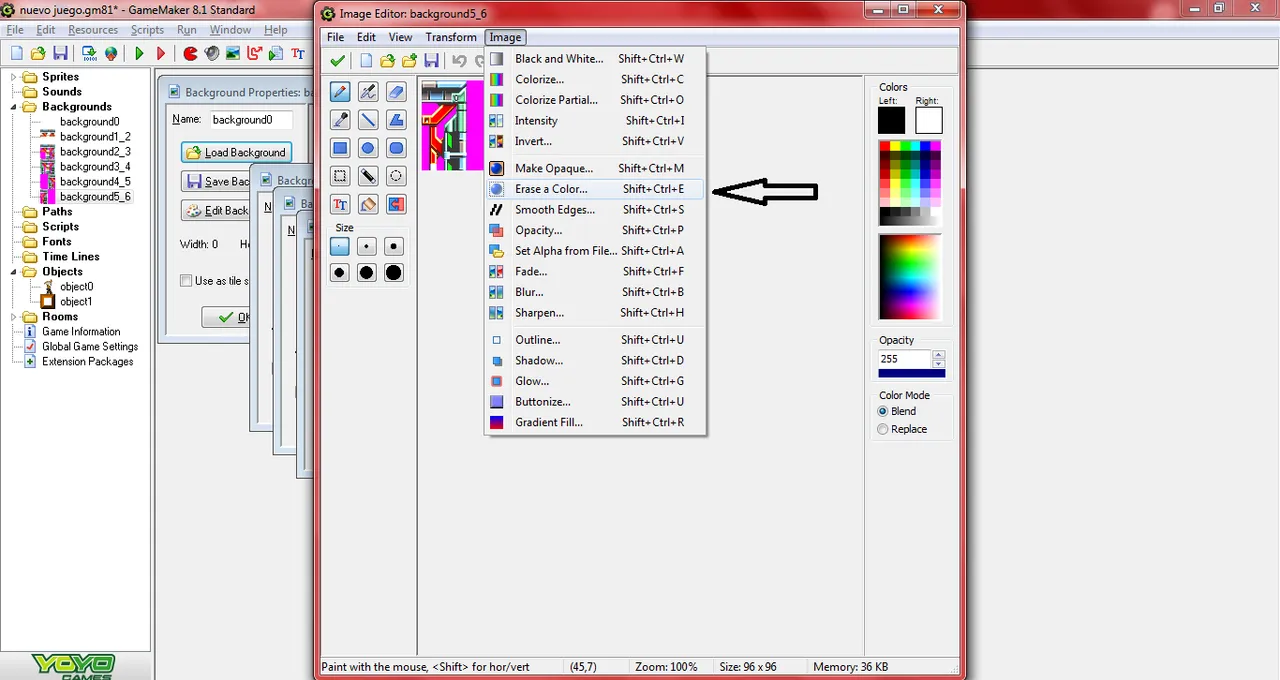Screen dimensions: 1280x680
Task: Select the pencil drawing tool
Action: (340, 92)
